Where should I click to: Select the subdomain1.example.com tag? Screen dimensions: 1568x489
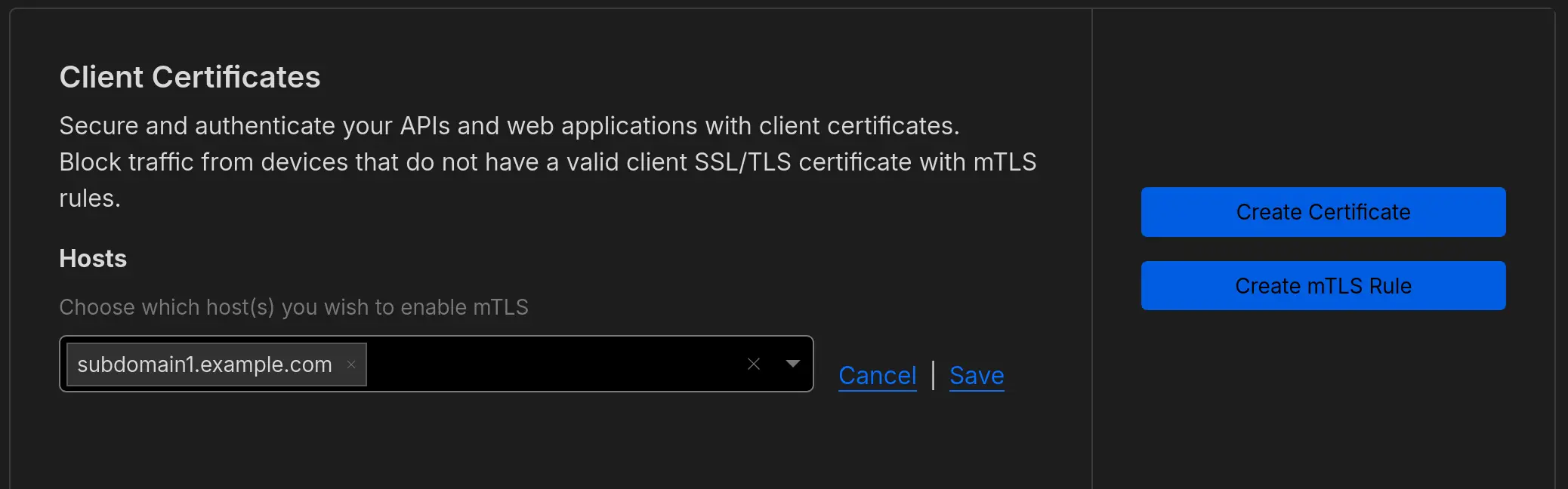204,364
